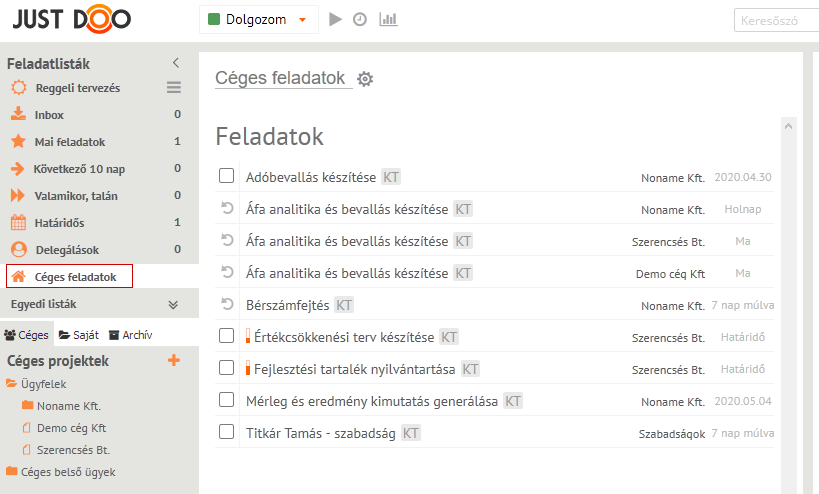Open Fejlesztési tartalék nyilvántartása task
The width and height of the screenshot is (819, 494).
[355, 369]
